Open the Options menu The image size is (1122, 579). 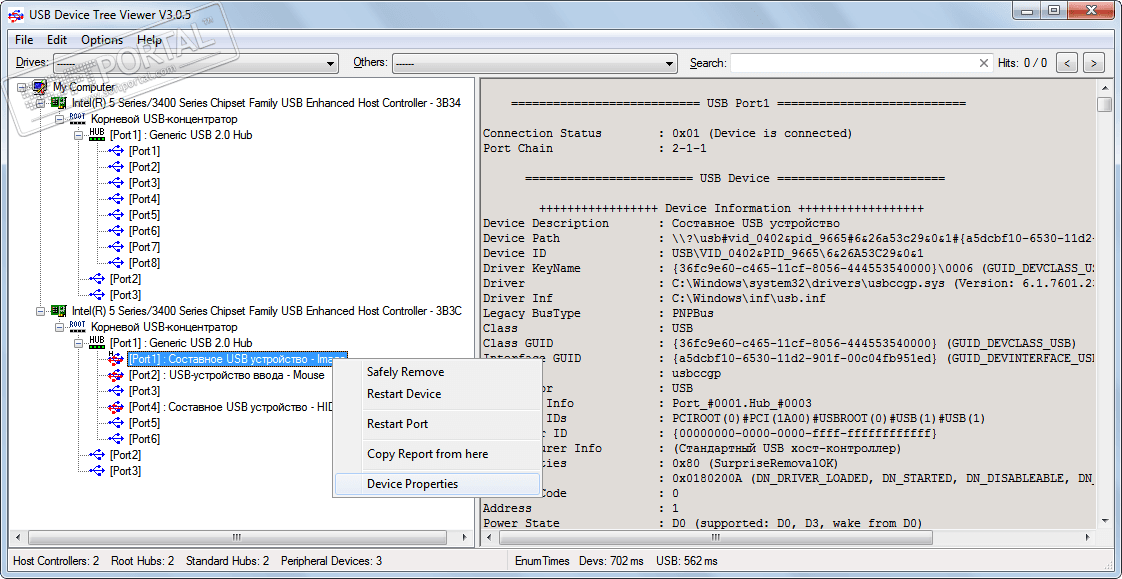click(x=102, y=40)
